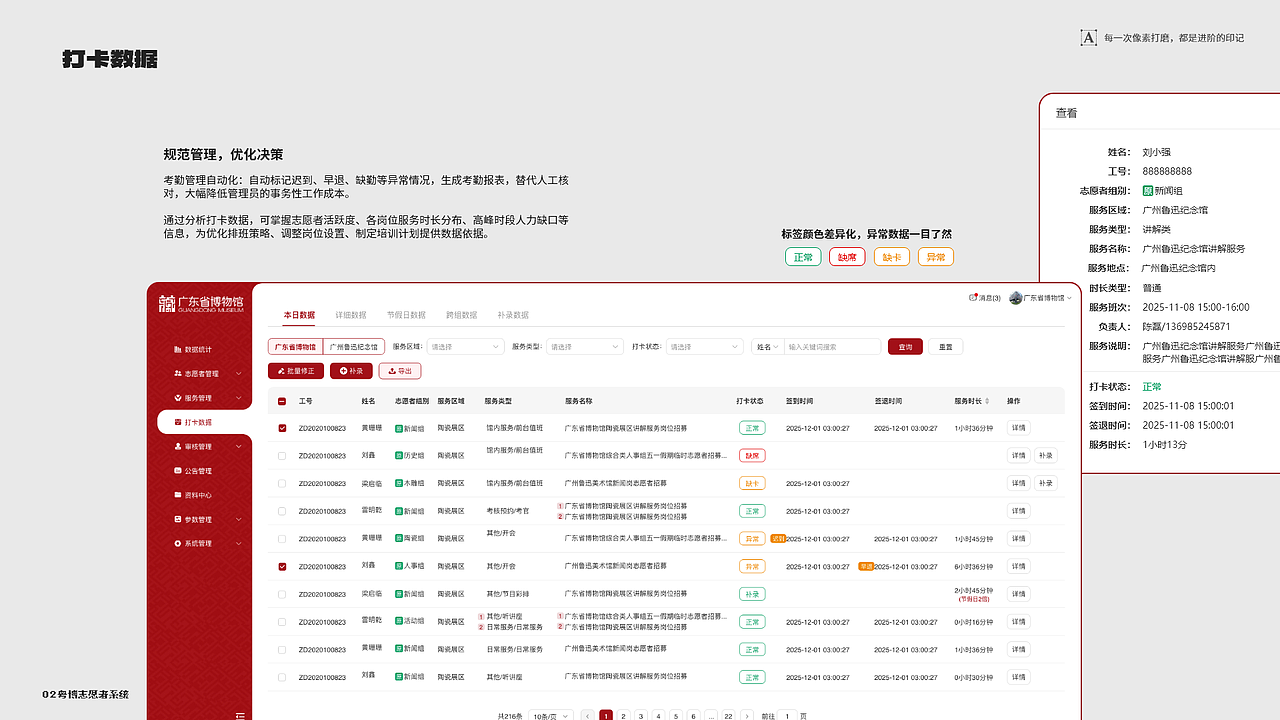
Task: Click the 审核管理 person icon in sidebar
Action: tap(178, 447)
